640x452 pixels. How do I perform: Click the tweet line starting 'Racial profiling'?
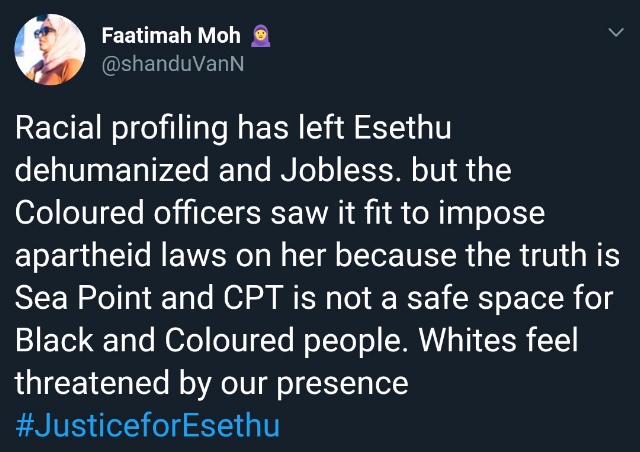click(233, 128)
